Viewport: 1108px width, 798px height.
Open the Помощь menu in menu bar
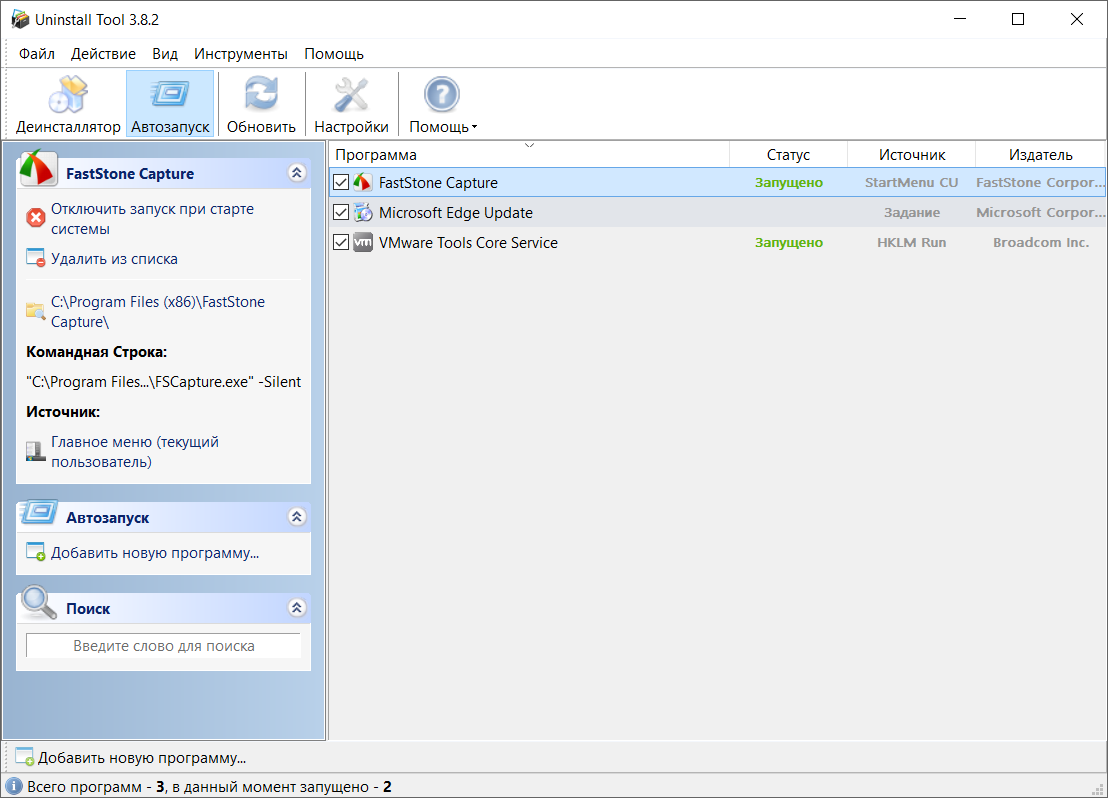pyautogui.click(x=334, y=54)
